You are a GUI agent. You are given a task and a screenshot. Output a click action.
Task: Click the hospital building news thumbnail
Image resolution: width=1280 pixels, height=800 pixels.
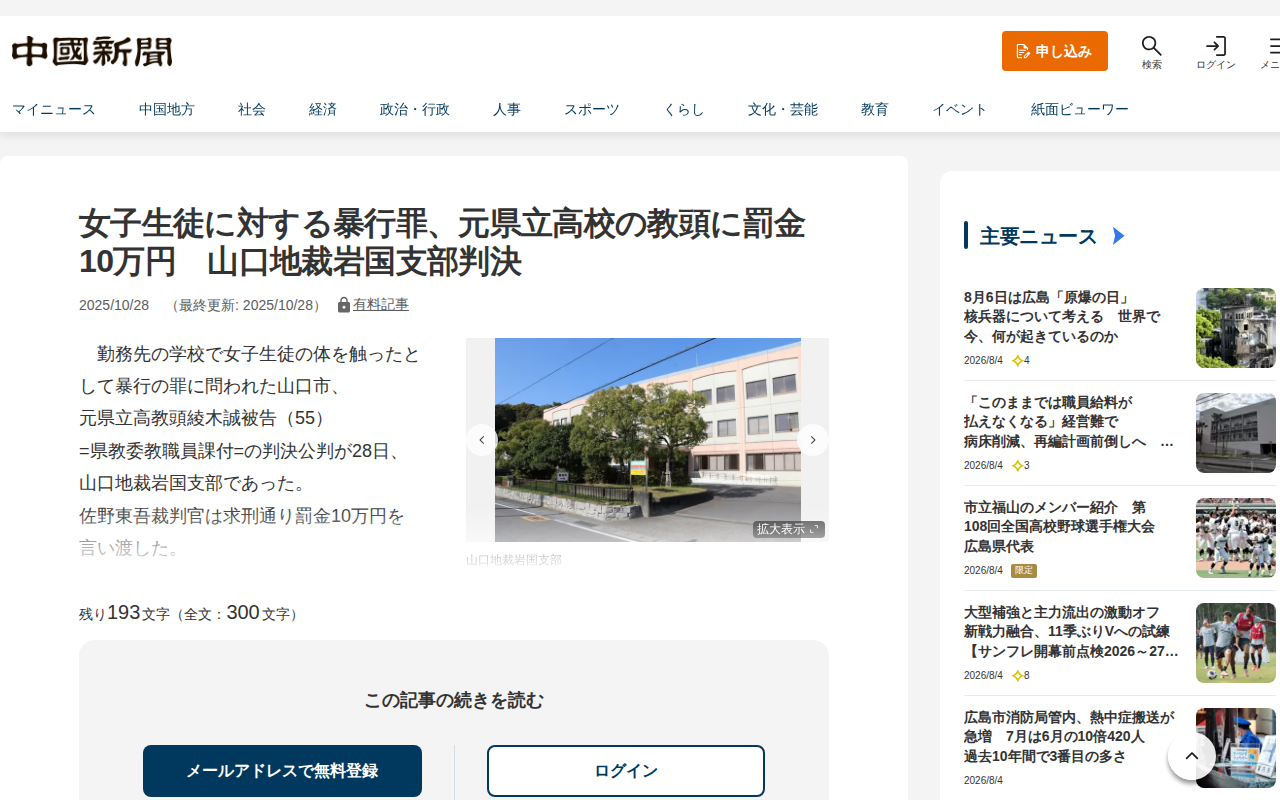(x=1236, y=433)
